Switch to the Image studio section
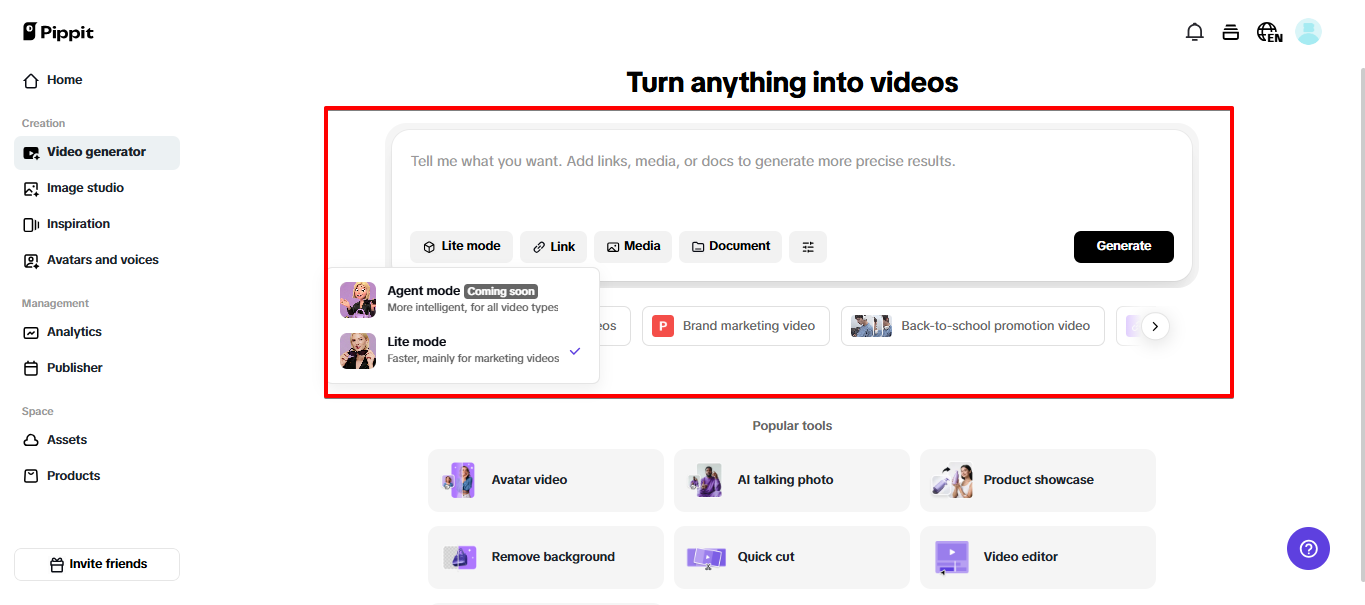 point(85,187)
